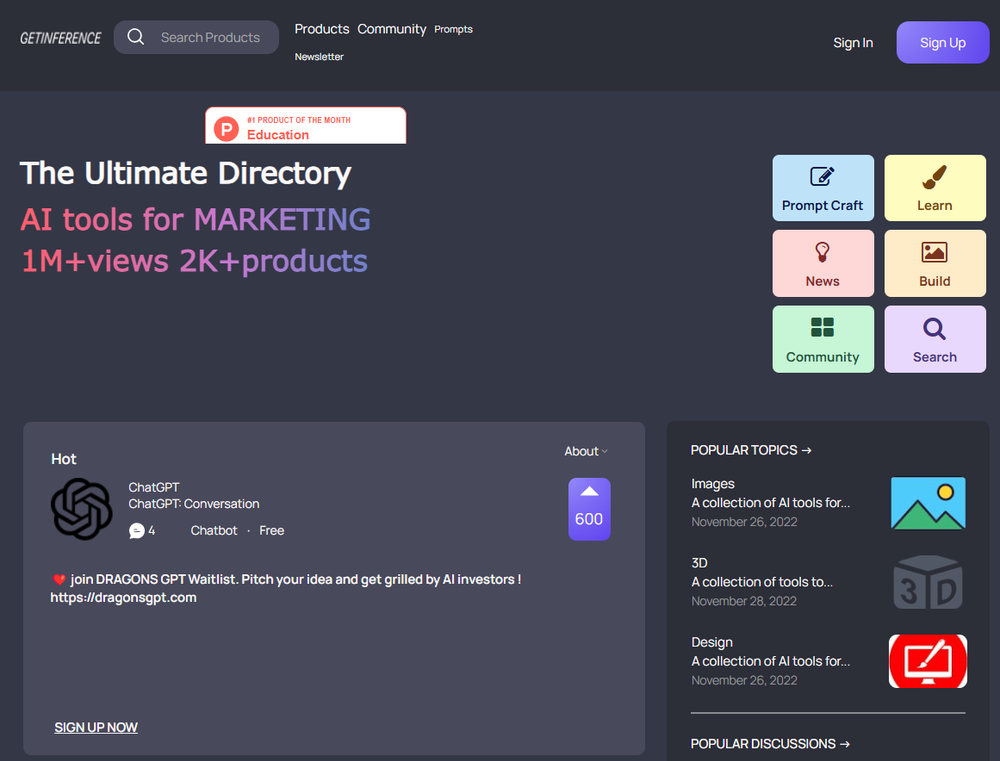Screen dimensions: 1000x761
Task: Click ChatGPT: Conversation subtitle
Action: point(194,504)
